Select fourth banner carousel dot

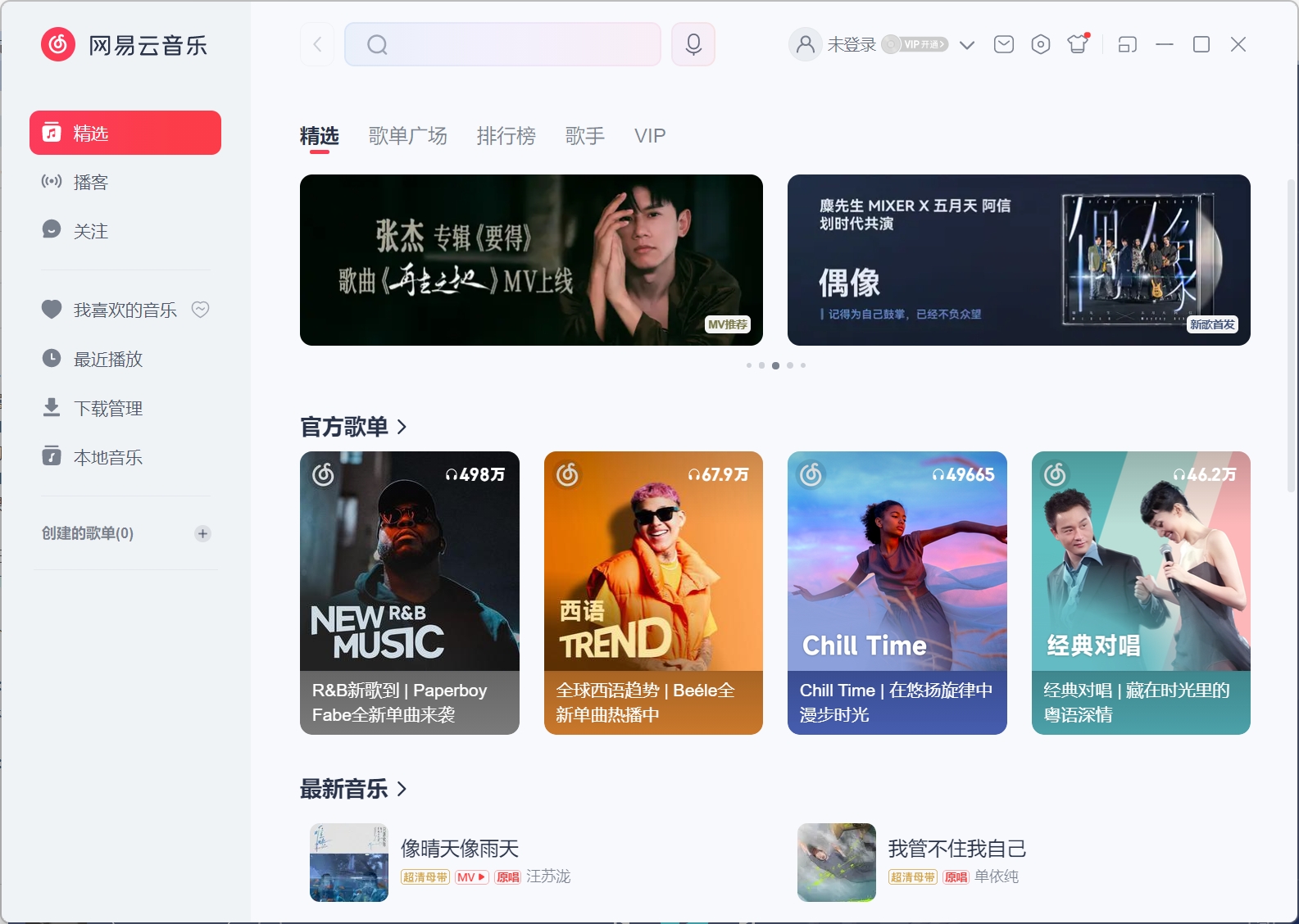click(x=790, y=365)
